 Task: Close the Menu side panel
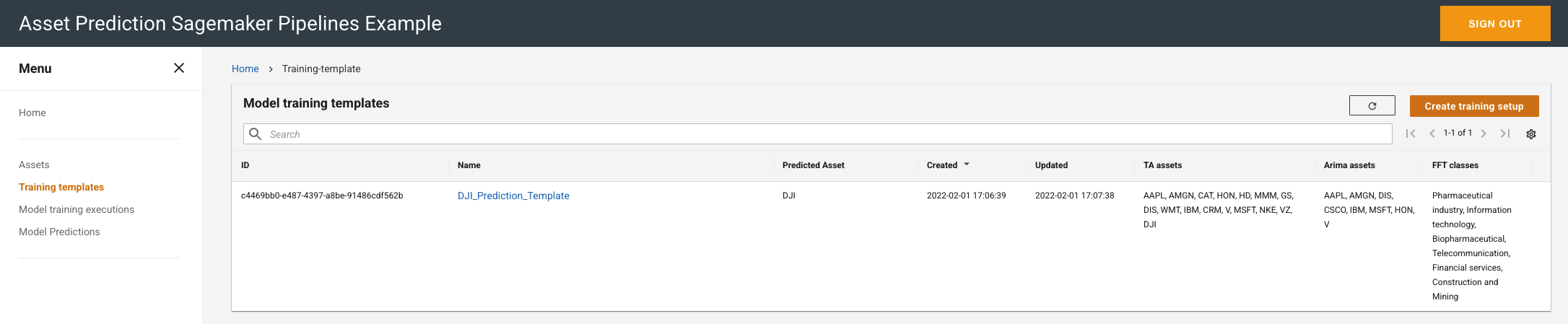179,68
